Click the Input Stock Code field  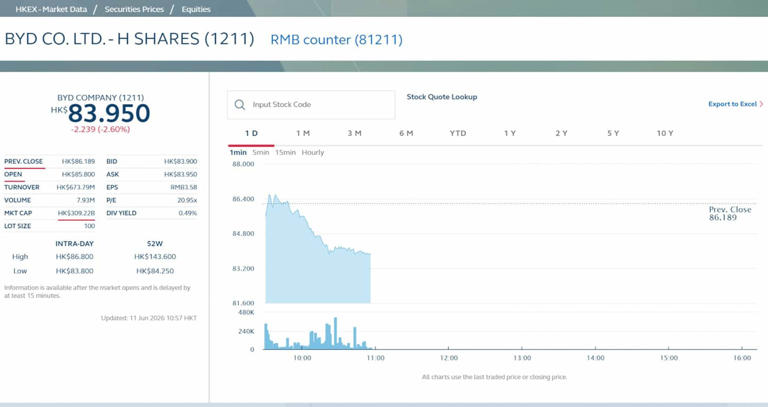(x=311, y=104)
